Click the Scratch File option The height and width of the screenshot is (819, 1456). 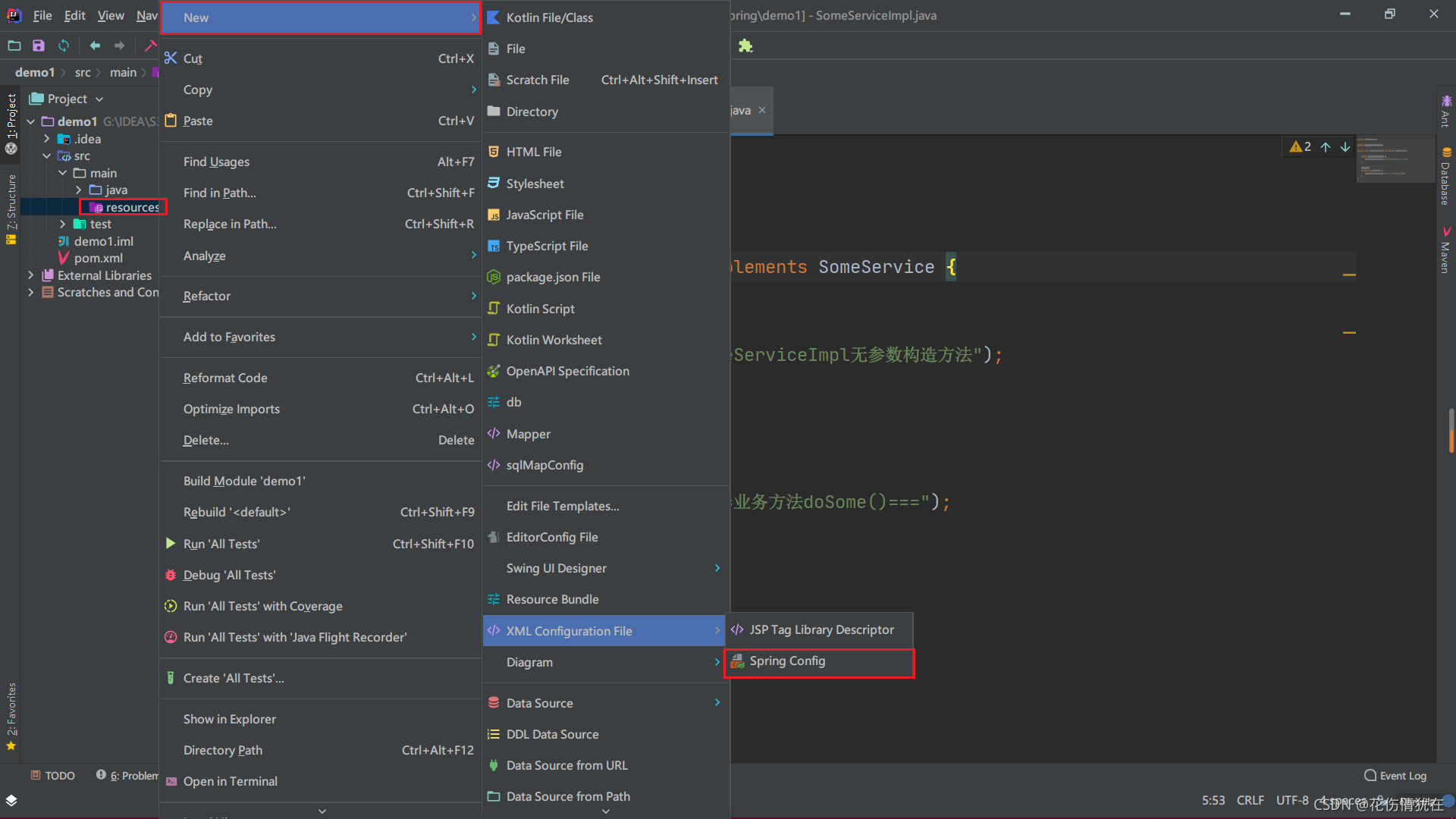[x=538, y=79]
